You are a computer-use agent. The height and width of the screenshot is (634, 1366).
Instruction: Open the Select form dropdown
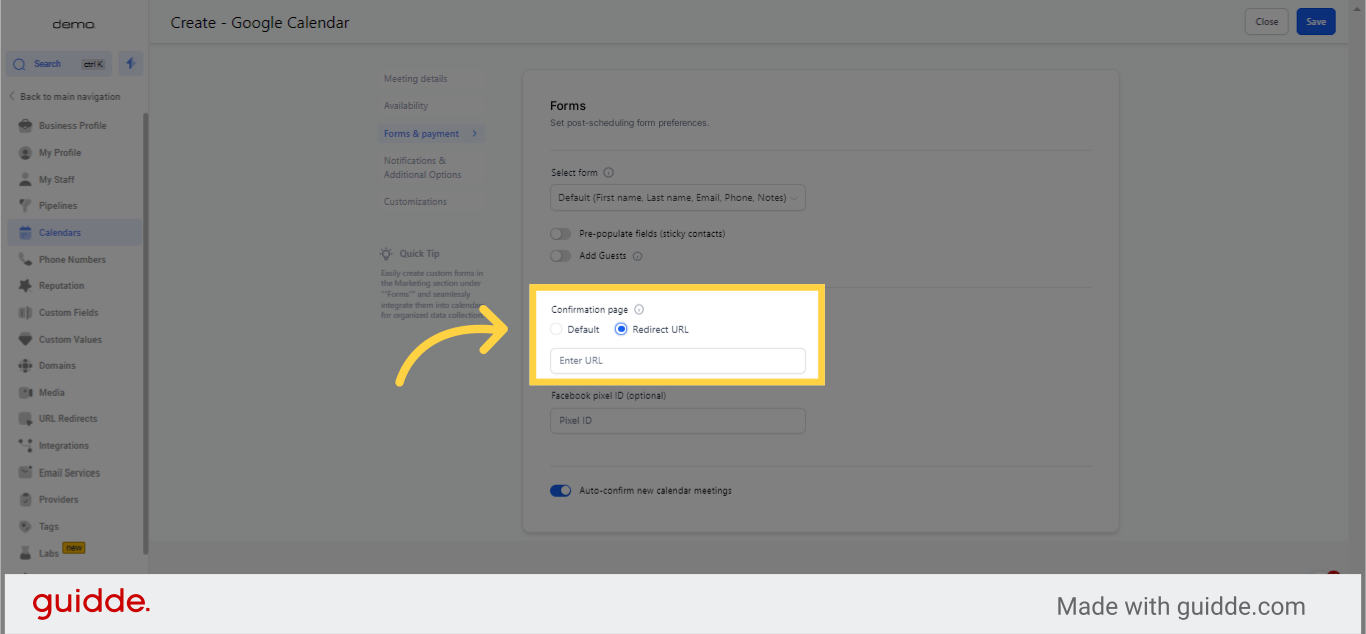tap(677, 198)
